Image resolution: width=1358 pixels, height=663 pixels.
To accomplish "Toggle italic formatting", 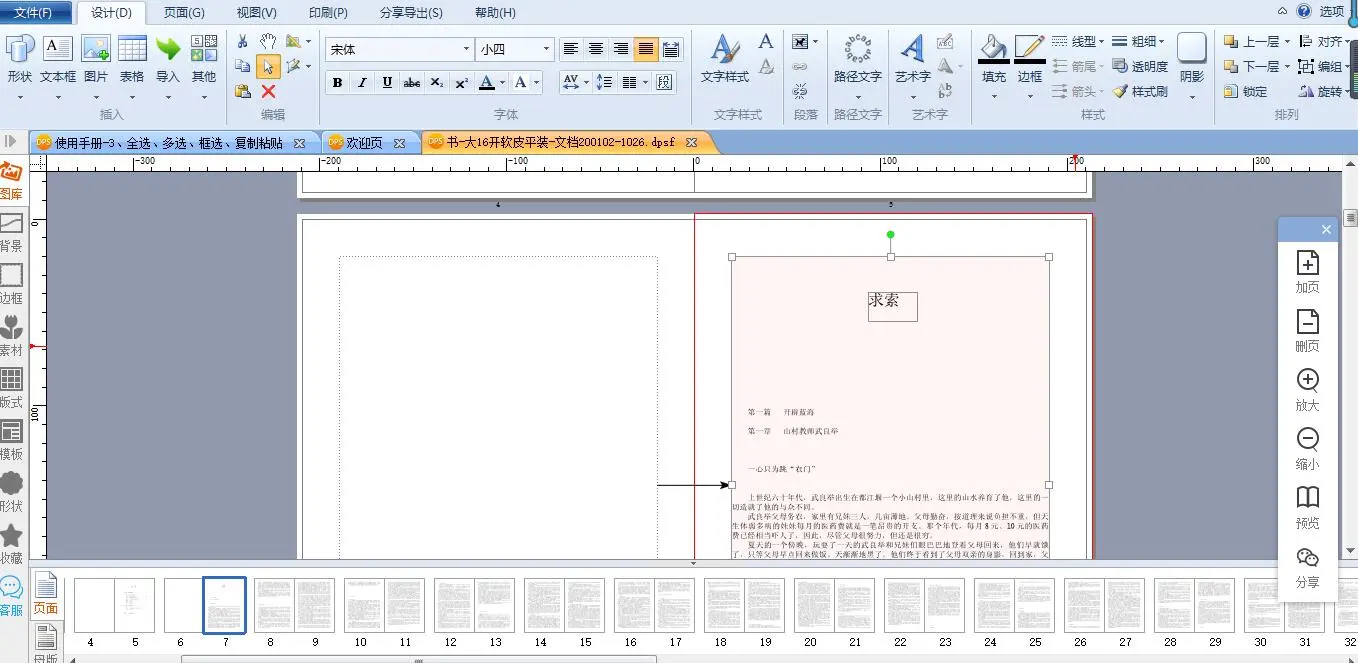I will [362, 83].
